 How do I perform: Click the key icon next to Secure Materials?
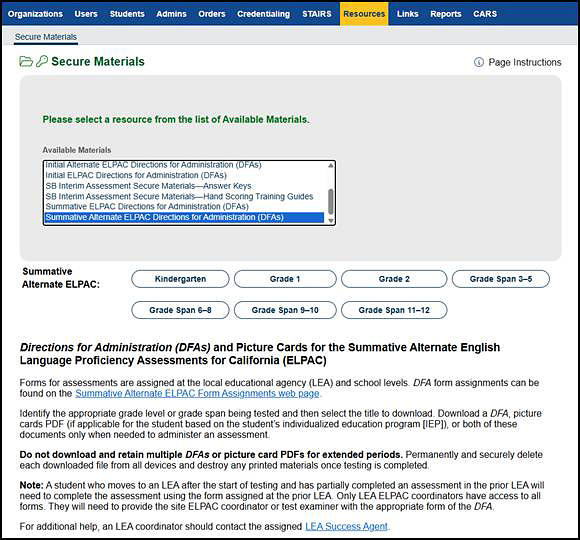(42, 61)
